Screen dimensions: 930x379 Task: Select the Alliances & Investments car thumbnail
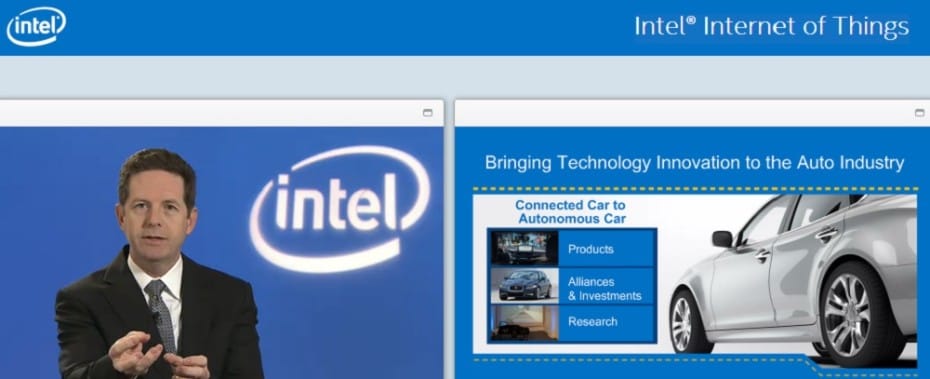[524, 286]
